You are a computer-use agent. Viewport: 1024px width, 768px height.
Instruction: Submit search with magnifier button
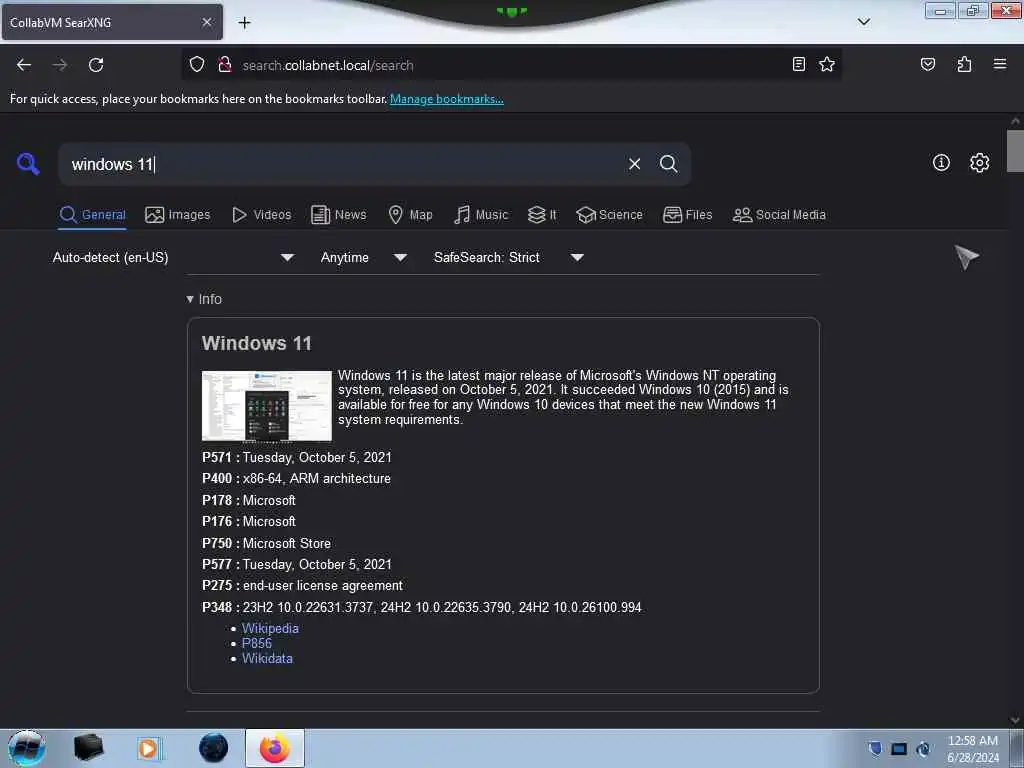click(x=668, y=164)
